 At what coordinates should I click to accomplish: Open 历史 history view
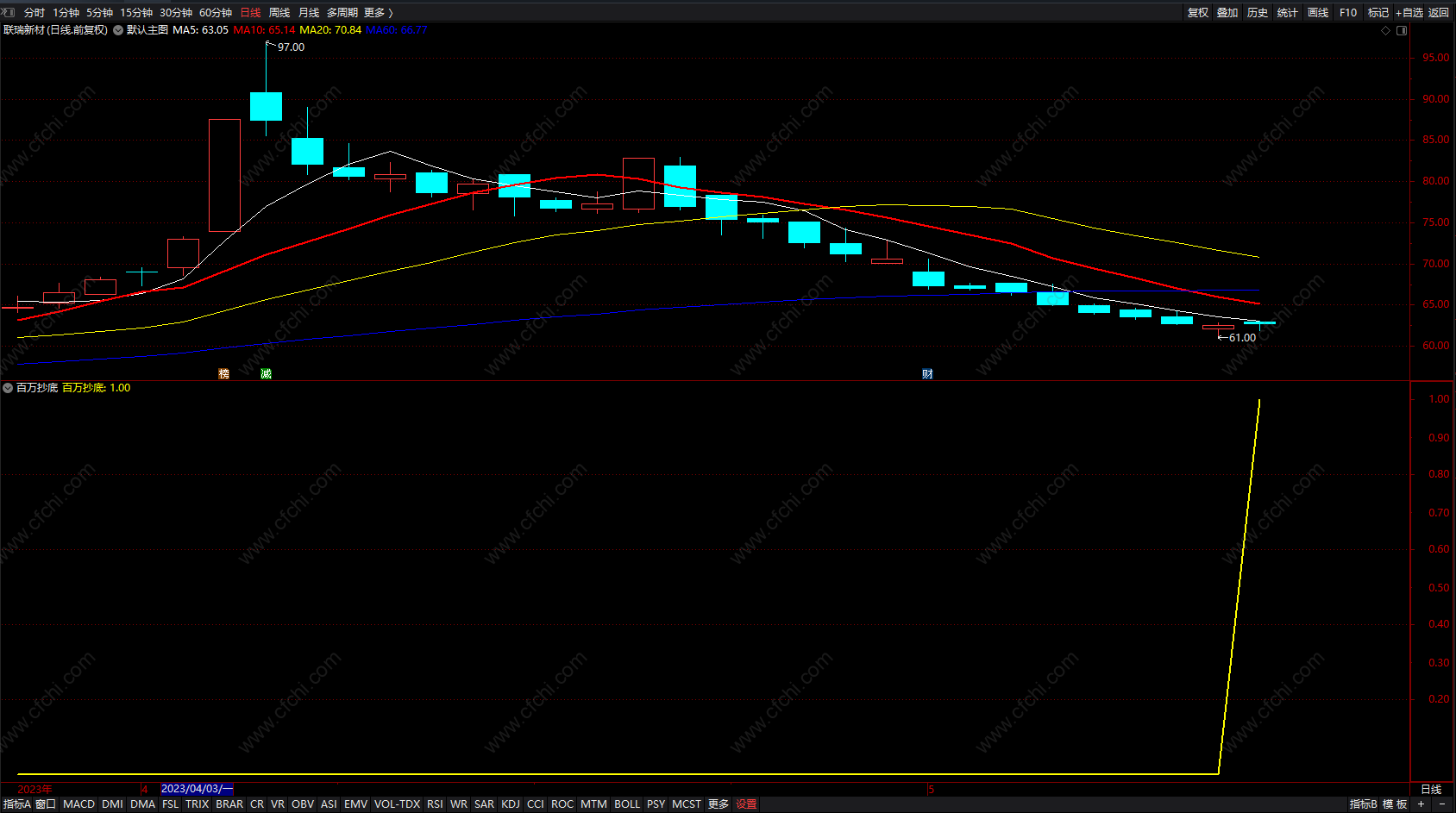click(x=1258, y=12)
